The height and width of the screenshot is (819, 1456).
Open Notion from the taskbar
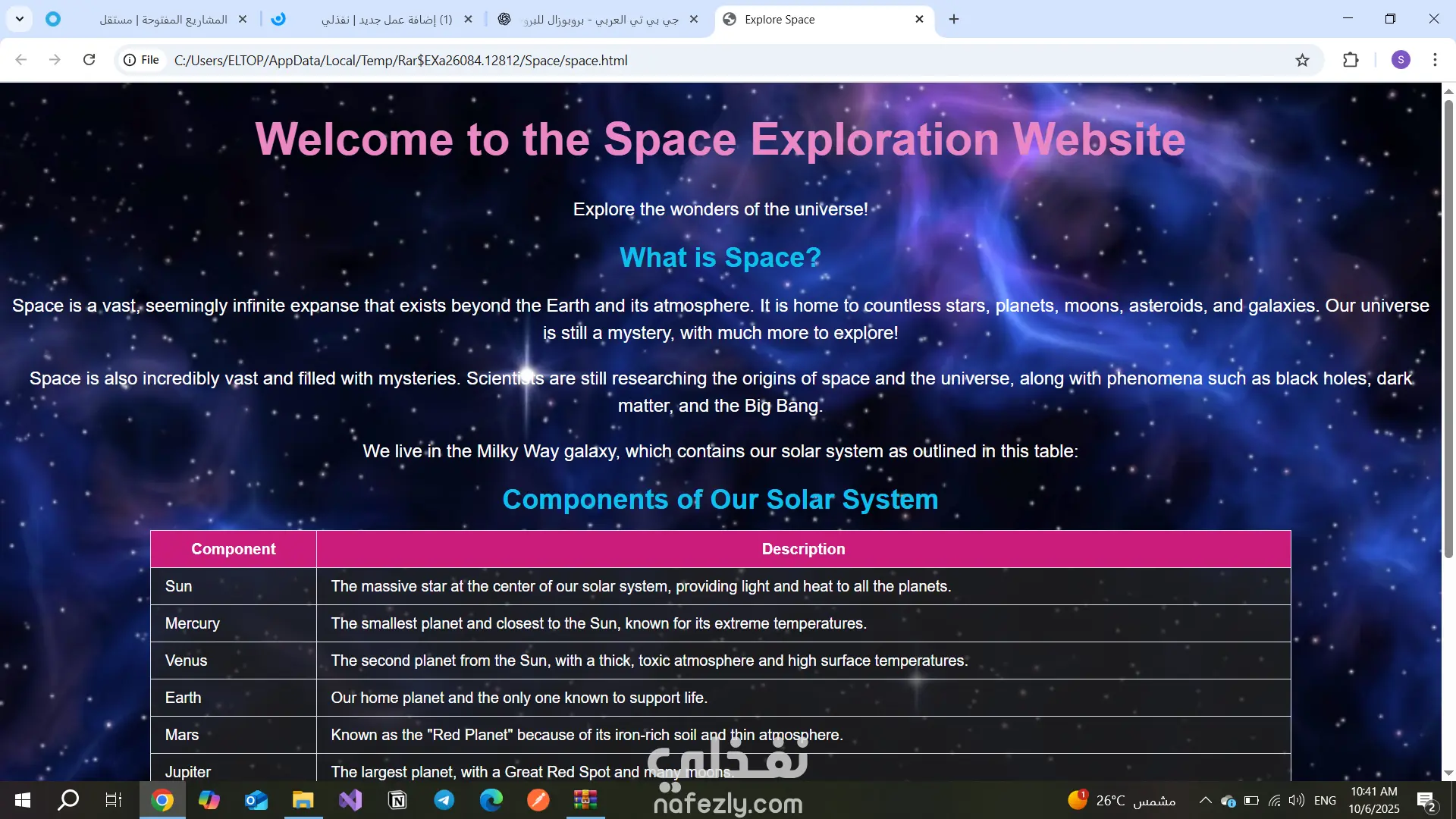397,800
